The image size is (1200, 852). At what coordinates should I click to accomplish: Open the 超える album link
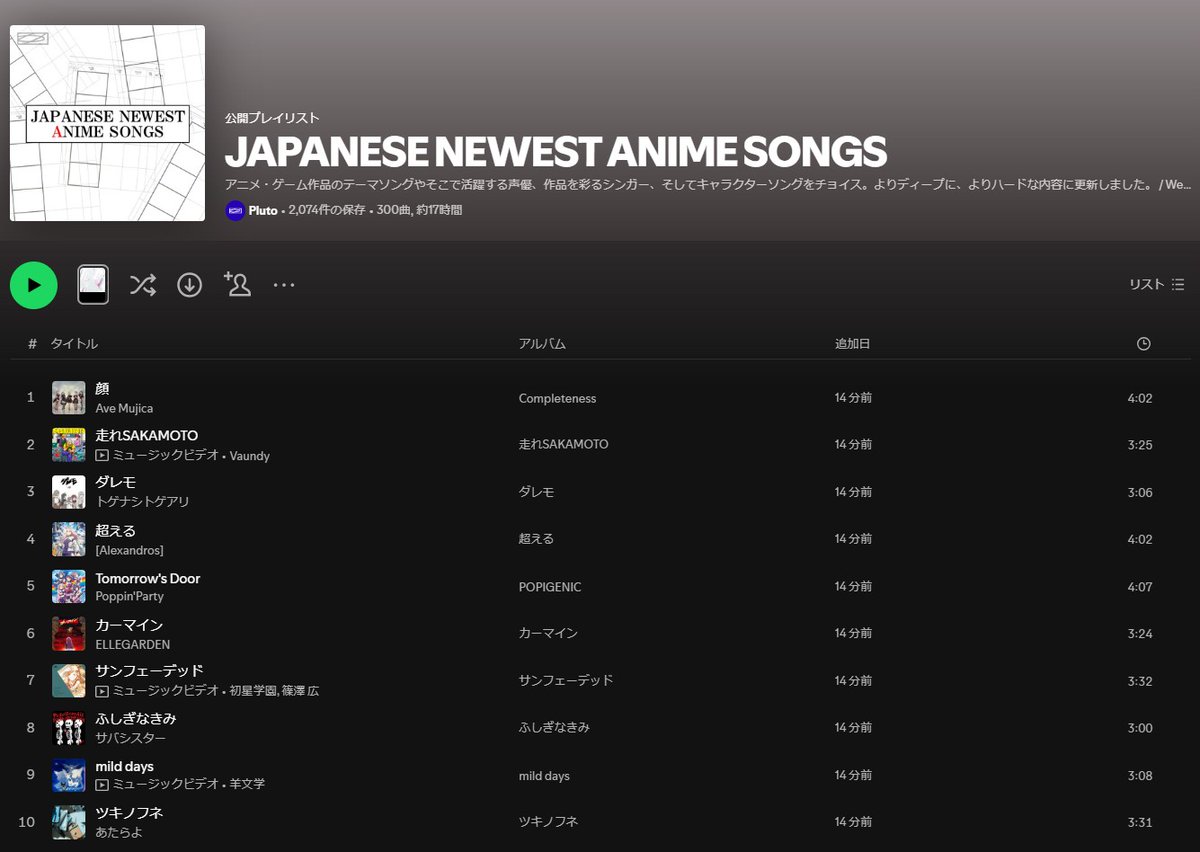tap(536, 539)
